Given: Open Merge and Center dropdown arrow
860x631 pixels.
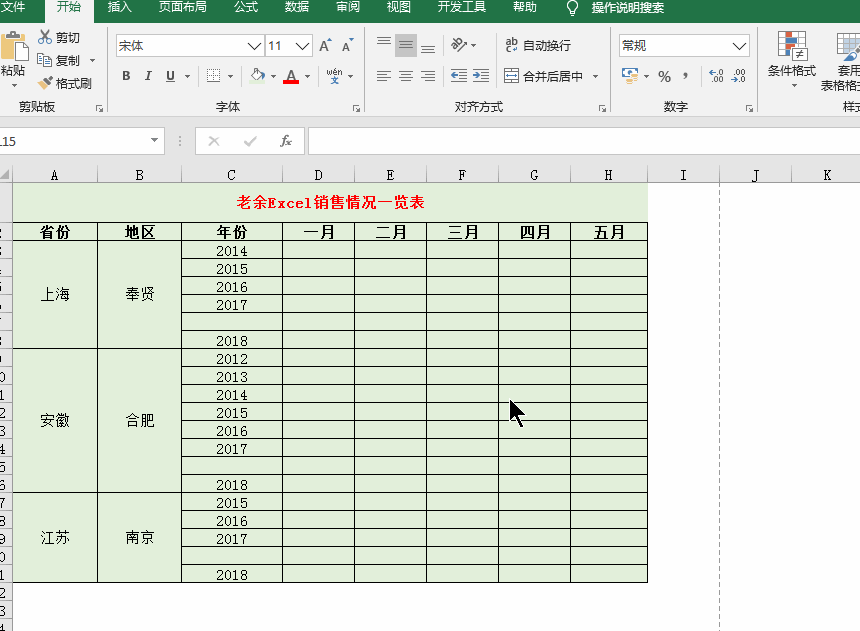Looking at the screenshot, I should (596, 76).
